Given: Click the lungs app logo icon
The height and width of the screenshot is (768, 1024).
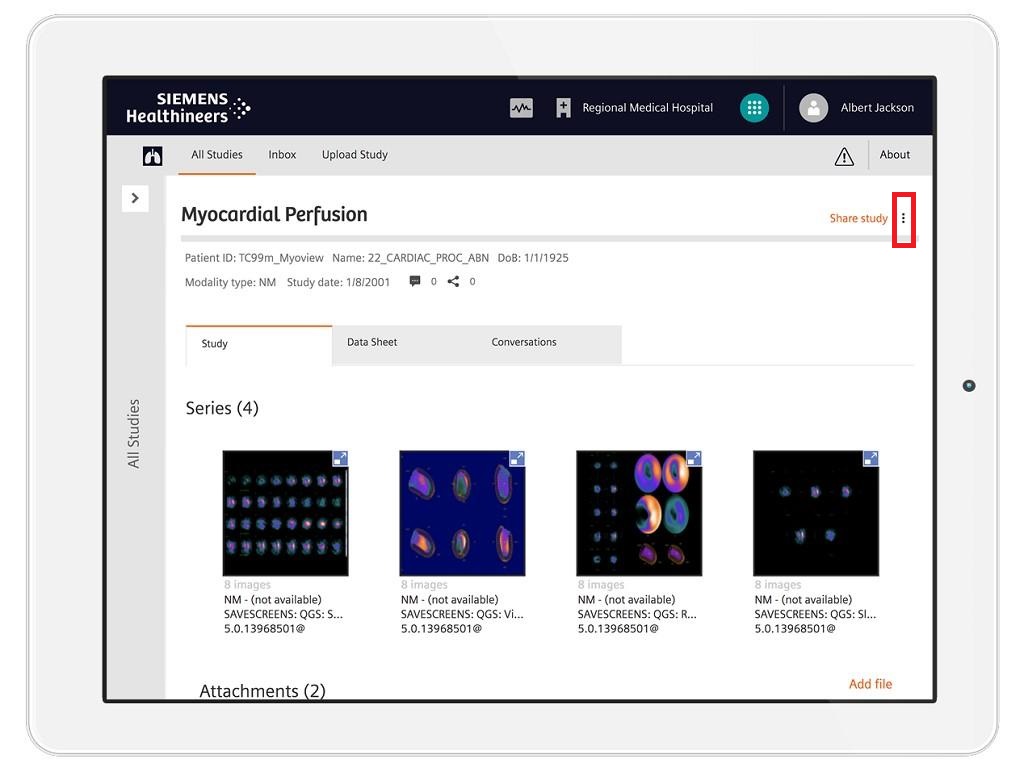Looking at the screenshot, I should (x=153, y=156).
